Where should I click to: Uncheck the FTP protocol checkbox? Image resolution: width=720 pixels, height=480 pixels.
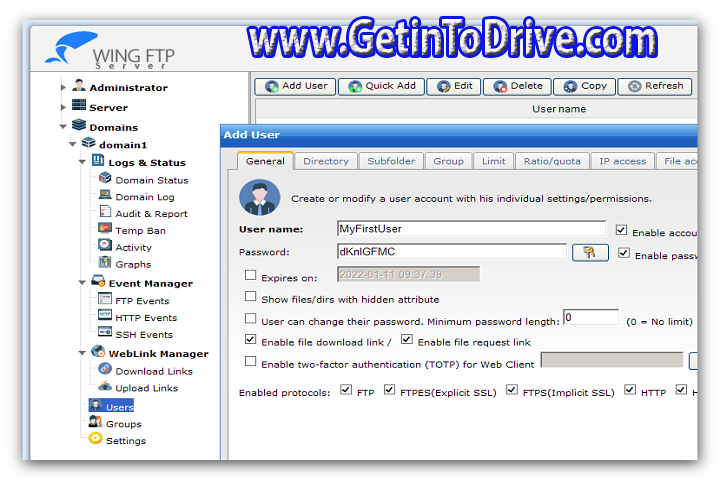(x=346, y=390)
